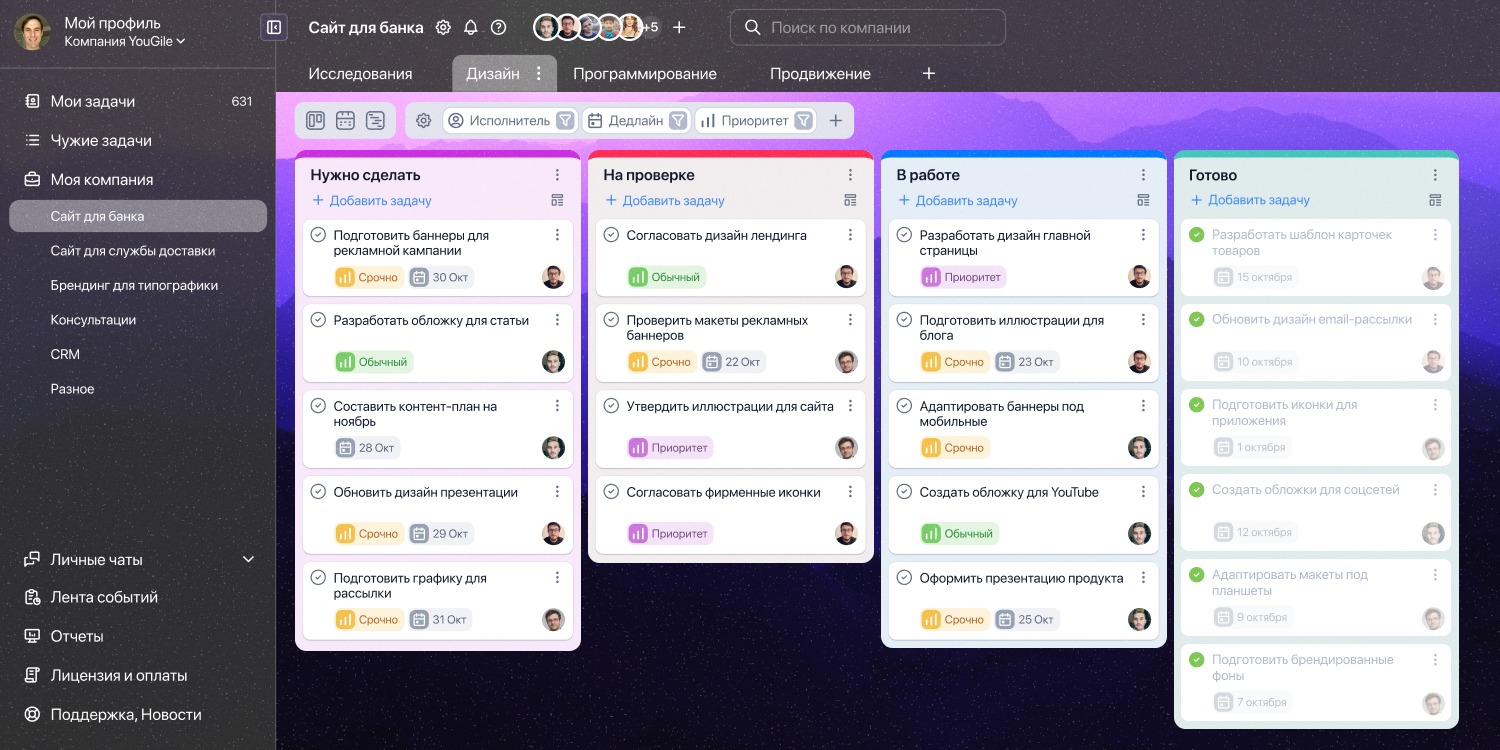This screenshot has width=1500, height=750.
Task: Switch to the Программирование tab
Action: click(x=645, y=74)
